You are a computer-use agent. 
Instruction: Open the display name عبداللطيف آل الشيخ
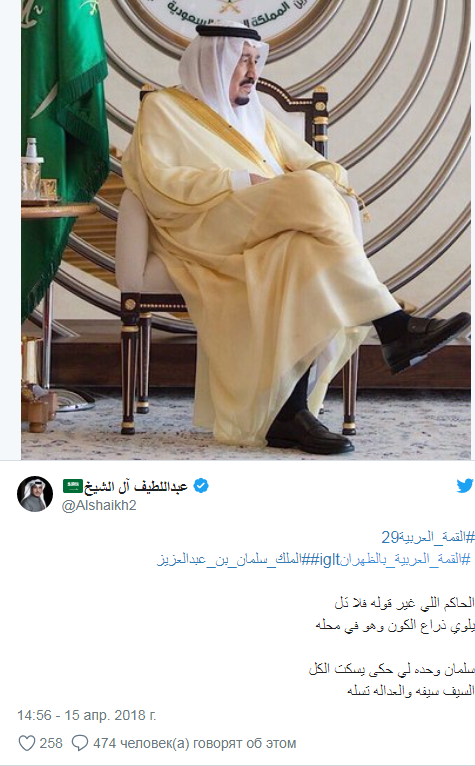tap(136, 486)
